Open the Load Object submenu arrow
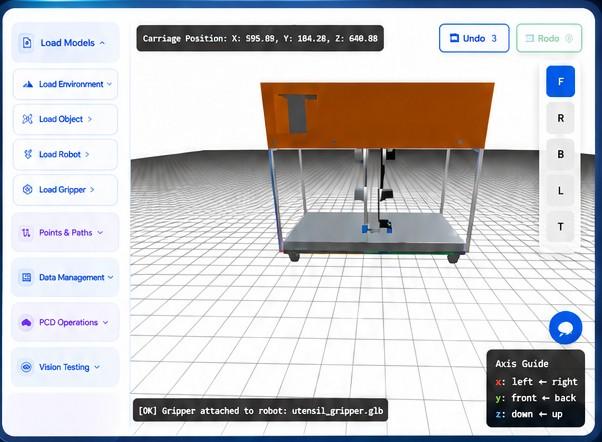 pos(90,119)
